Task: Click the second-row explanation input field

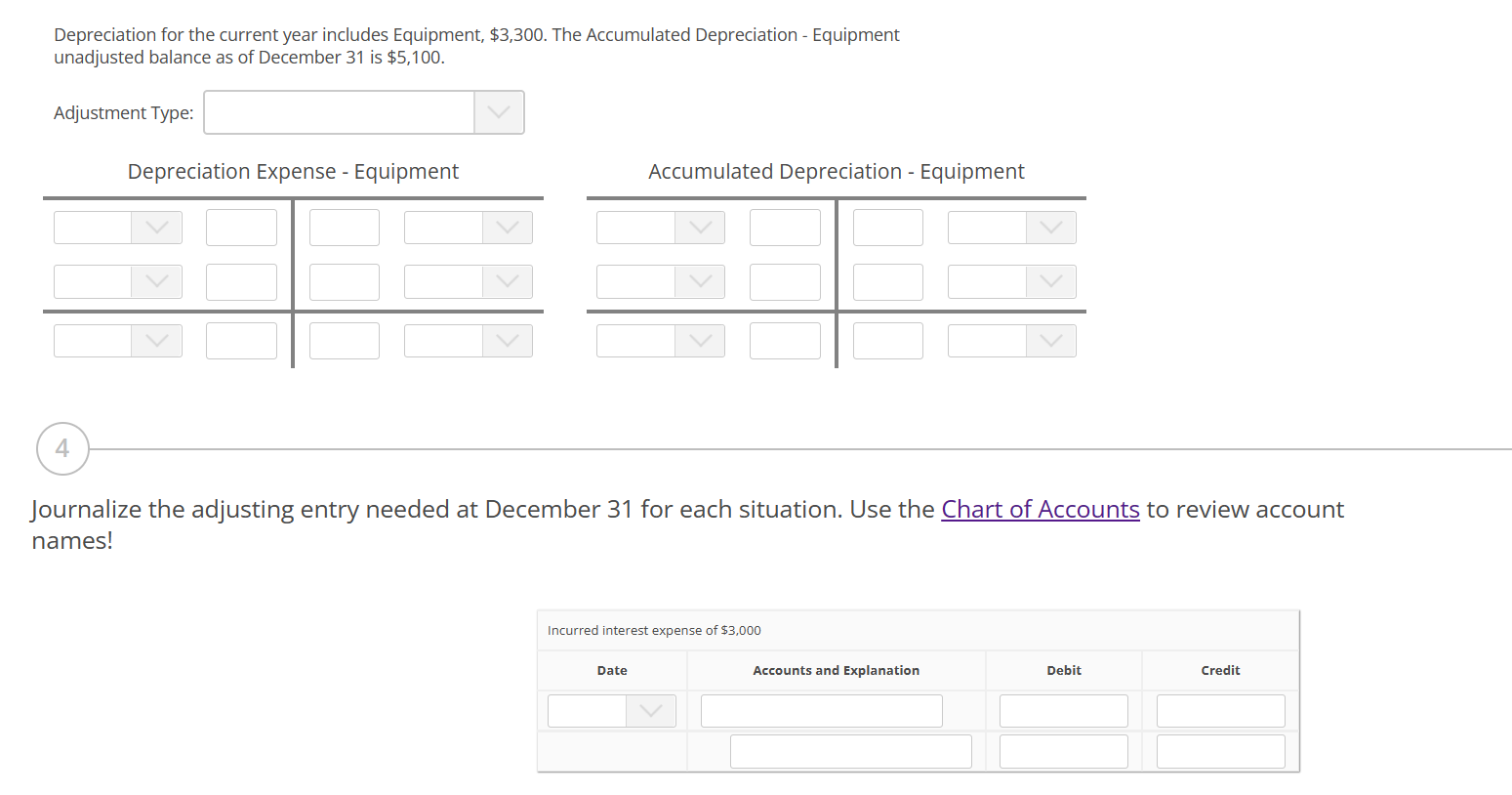Action: tap(850, 750)
